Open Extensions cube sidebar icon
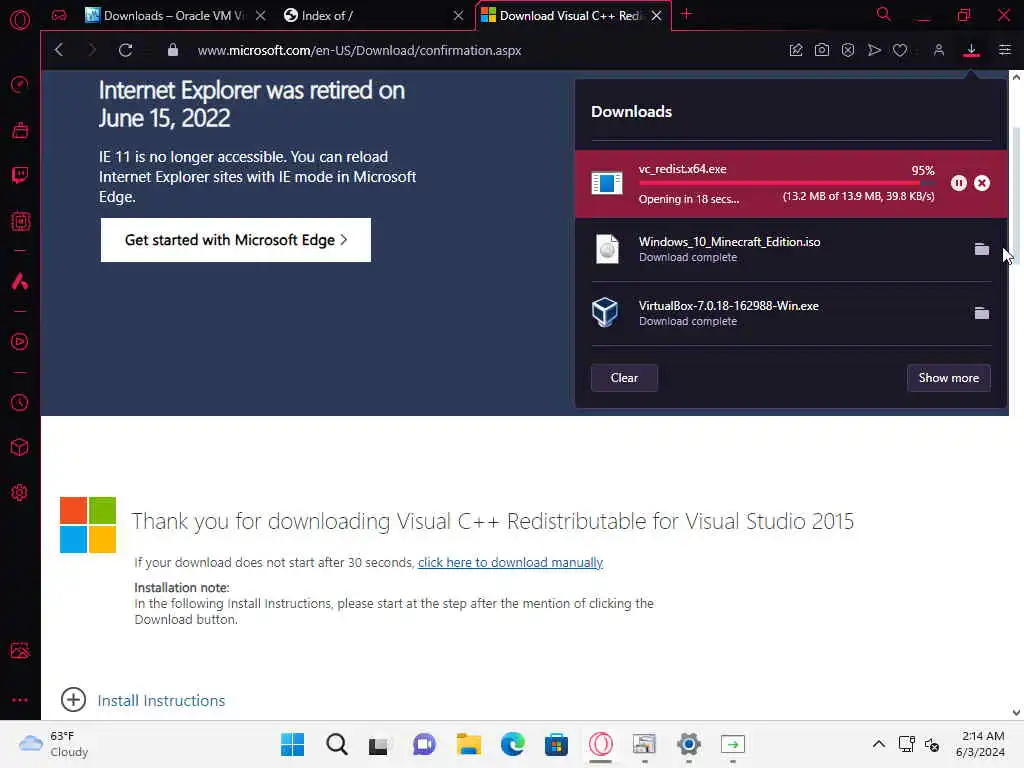 pyautogui.click(x=20, y=447)
